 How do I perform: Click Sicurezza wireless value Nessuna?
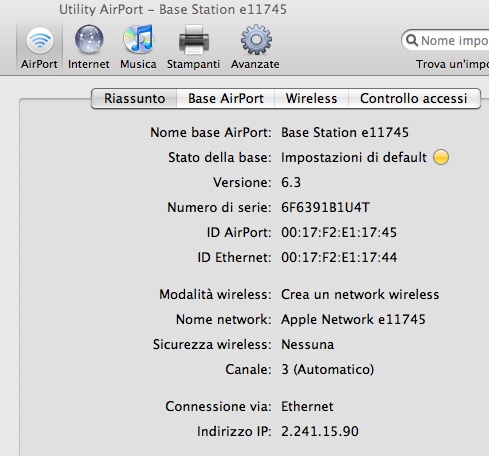pyautogui.click(x=307, y=345)
